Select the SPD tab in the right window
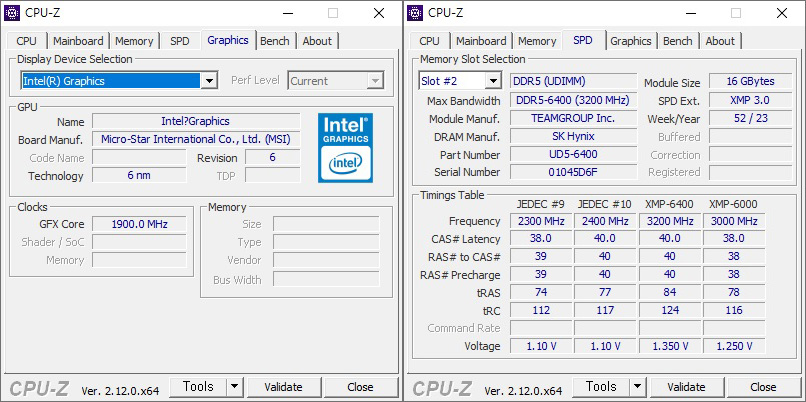This screenshot has height=402, width=806. point(582,40)
